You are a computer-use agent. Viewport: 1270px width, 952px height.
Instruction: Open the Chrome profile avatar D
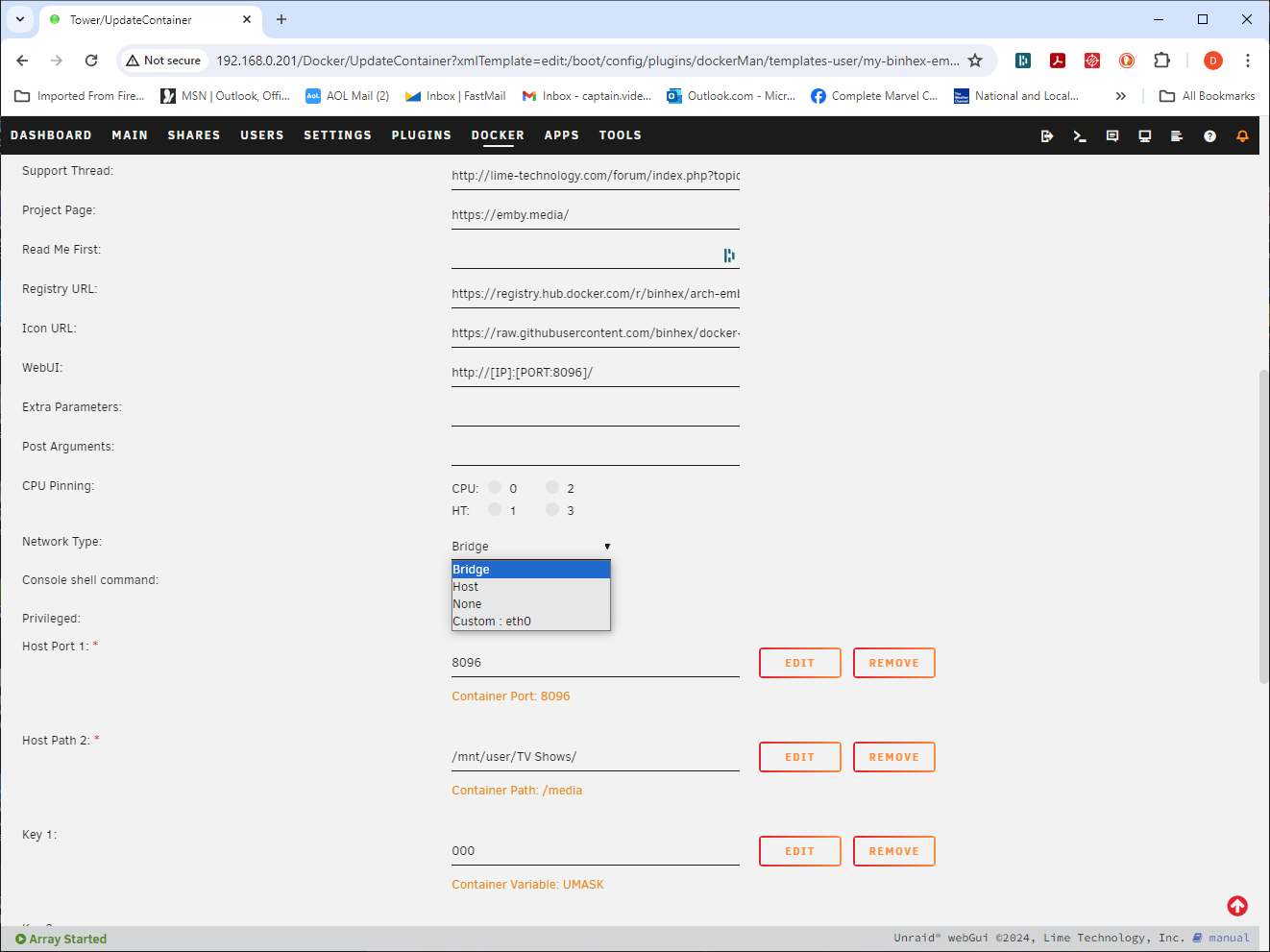[1213, 61]
